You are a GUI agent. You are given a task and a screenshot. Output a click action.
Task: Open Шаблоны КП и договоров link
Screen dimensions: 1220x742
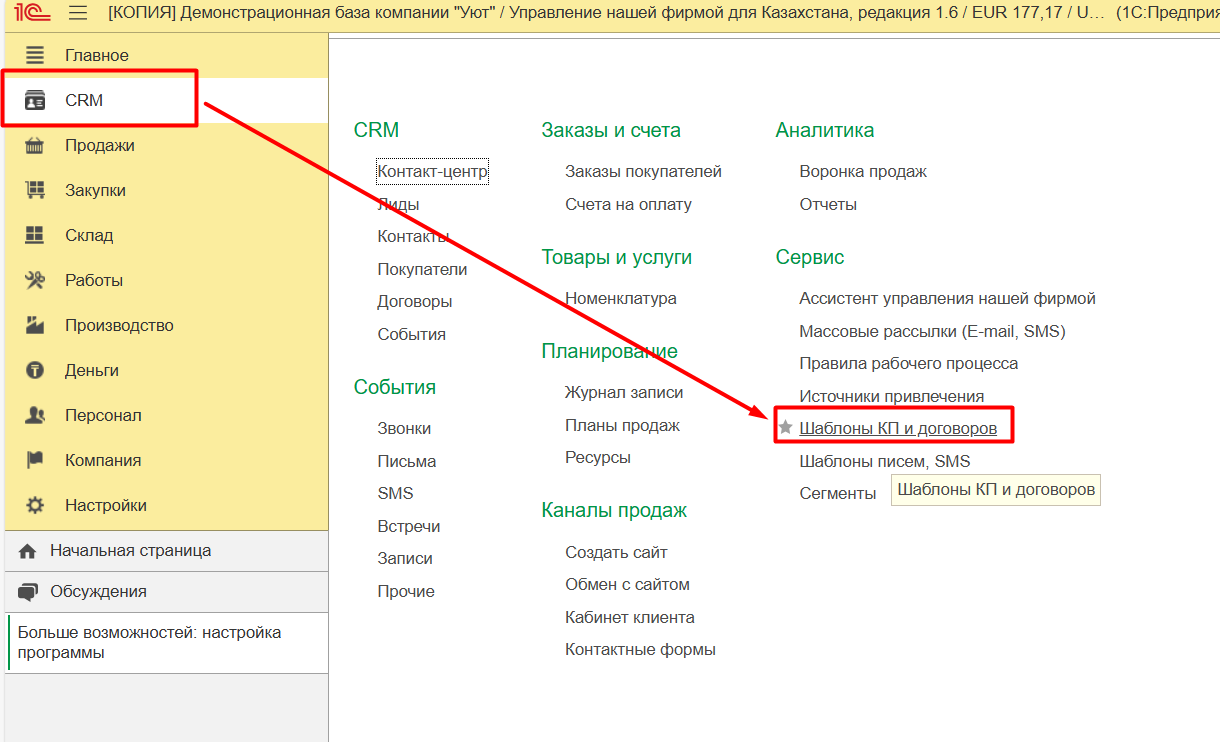898,429
